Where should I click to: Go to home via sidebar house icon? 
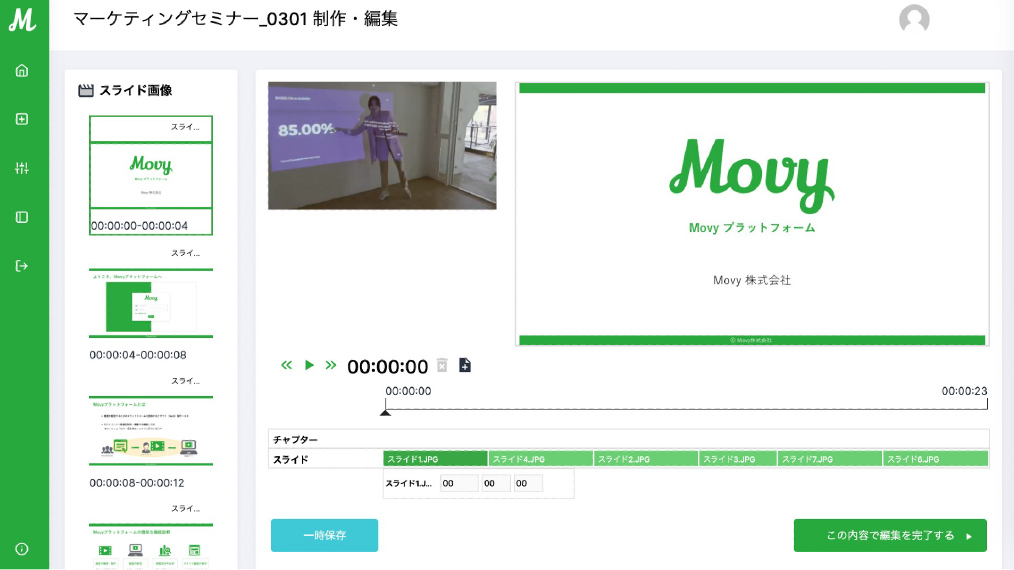coord(22,70)
